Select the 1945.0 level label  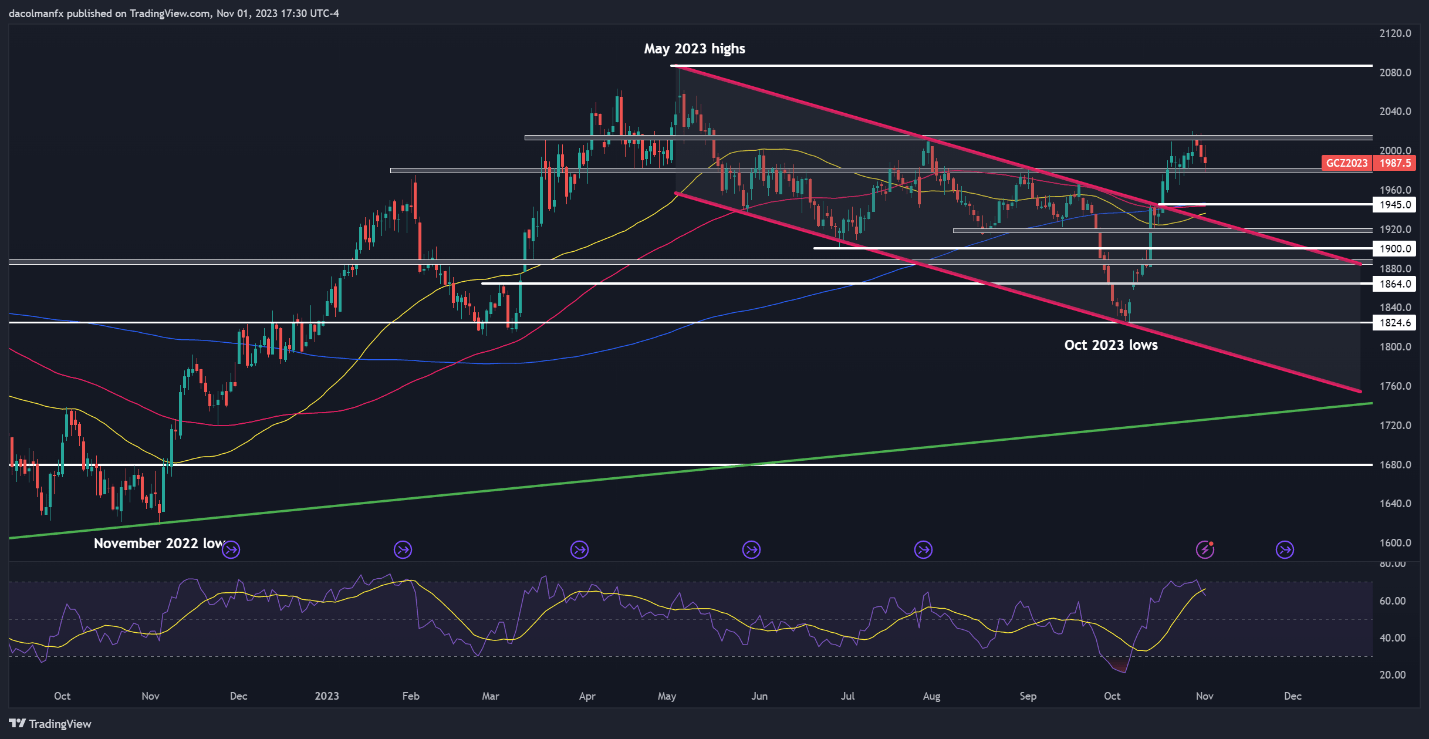[x=1395, y=204]
